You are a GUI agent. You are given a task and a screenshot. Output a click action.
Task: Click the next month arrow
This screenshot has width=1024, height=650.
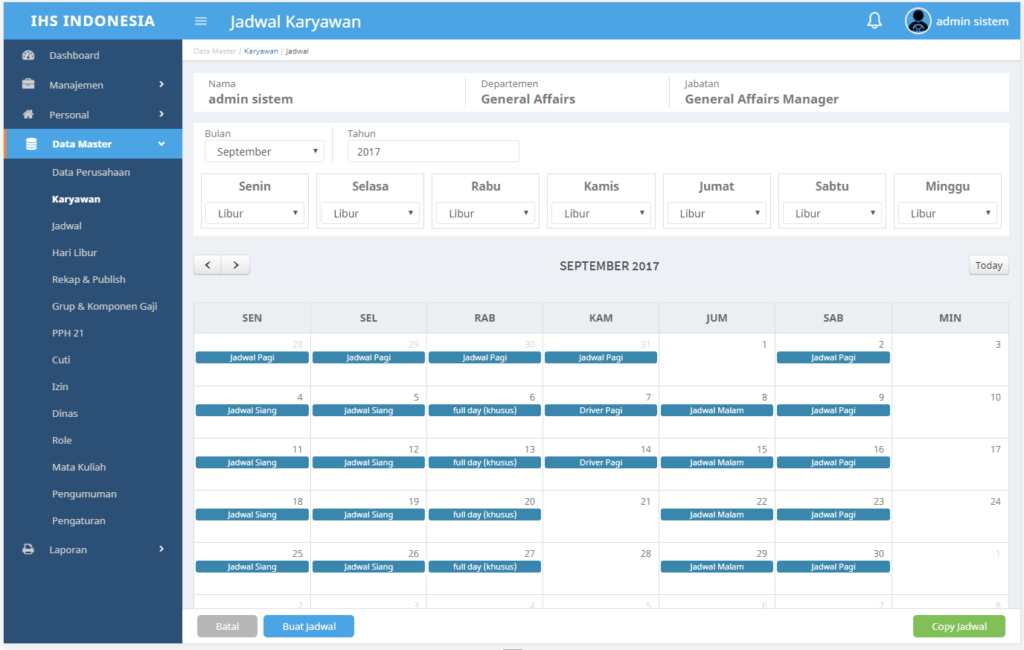[235, 264]
